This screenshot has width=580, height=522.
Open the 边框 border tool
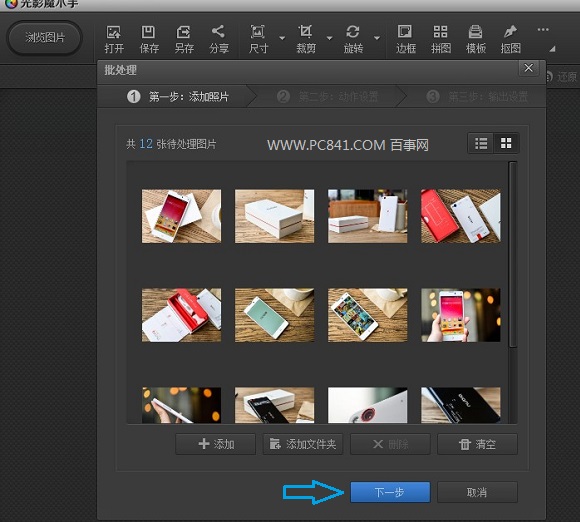coord(405,39)
